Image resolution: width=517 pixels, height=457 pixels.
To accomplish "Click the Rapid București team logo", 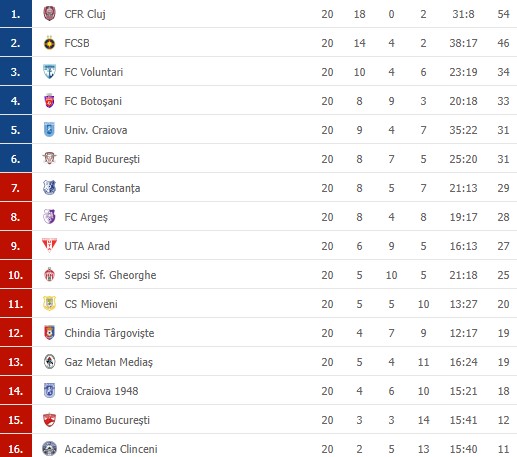I will pyautogui.click(x=49, y=159).
